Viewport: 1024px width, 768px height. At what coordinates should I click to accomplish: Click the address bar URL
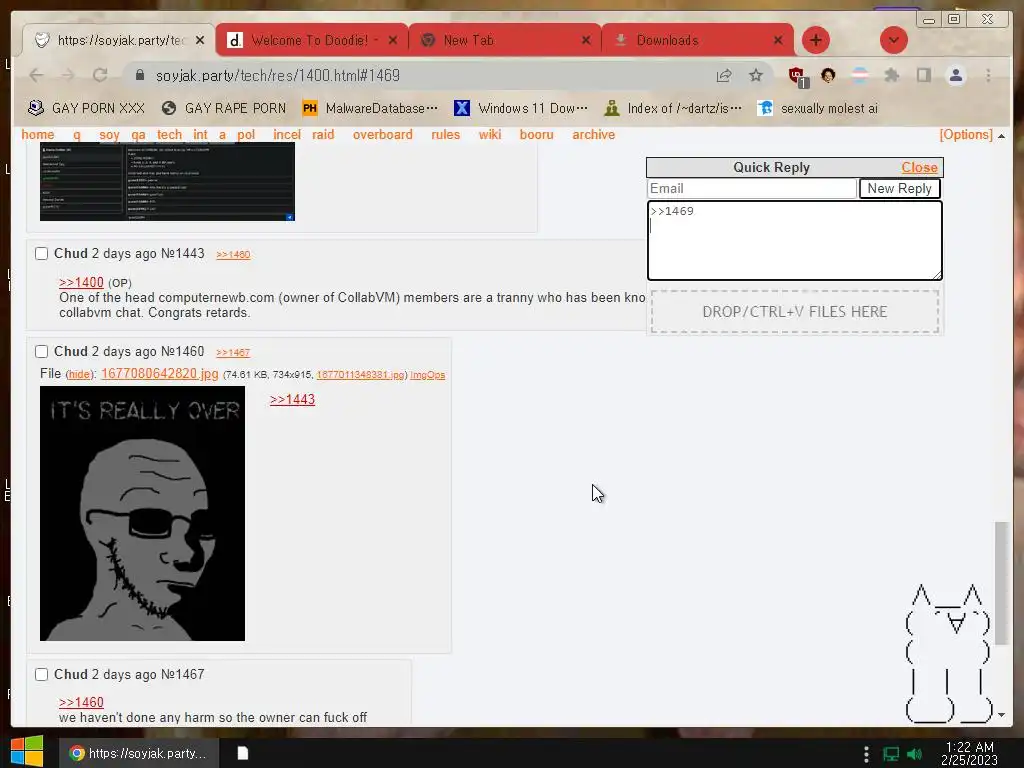(x=278, y=76)
